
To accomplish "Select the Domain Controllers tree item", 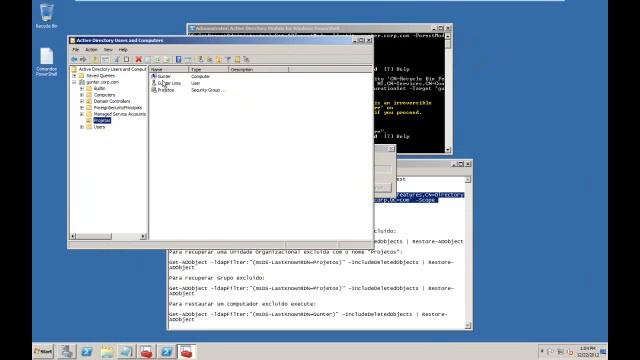I will (x=112, y=101).
